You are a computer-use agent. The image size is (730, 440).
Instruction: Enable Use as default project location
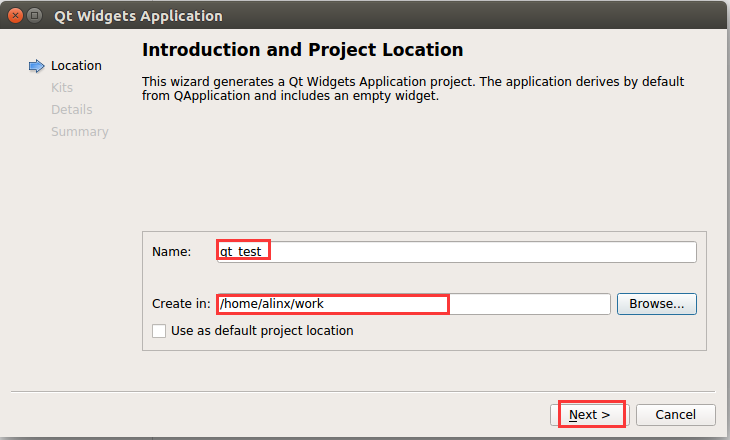pyautogui.click(x=159, y=331)
